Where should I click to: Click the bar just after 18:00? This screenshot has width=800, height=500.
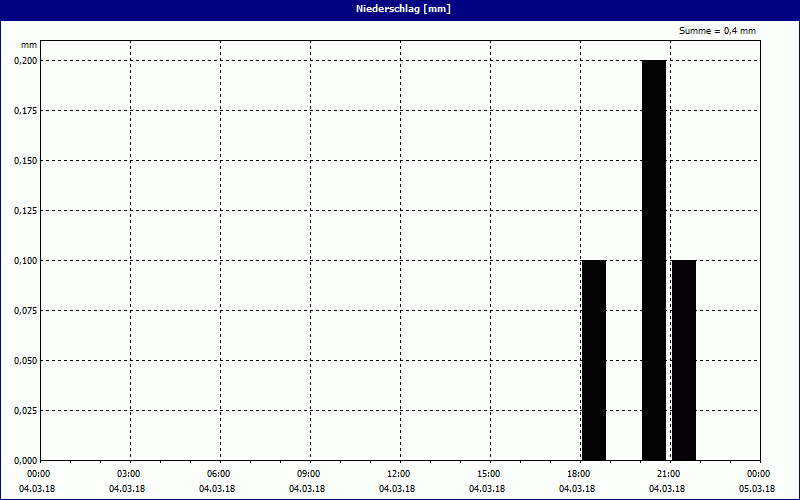pos(594,360)
